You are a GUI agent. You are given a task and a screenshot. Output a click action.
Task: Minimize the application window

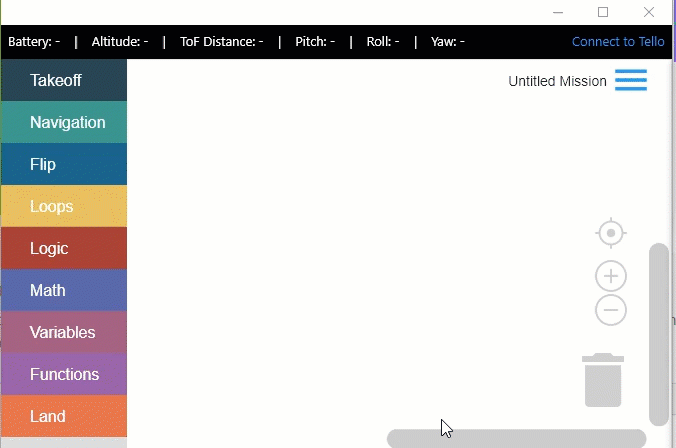(558, 12)
